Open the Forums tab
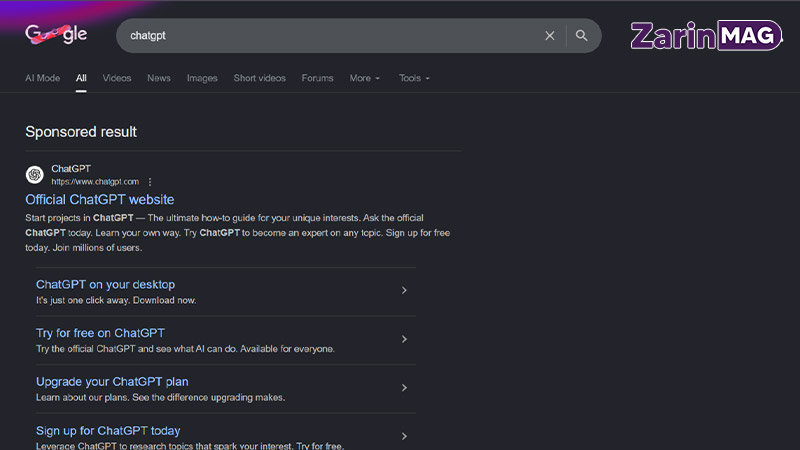This screenshot has height=450, width=800. 317,78
